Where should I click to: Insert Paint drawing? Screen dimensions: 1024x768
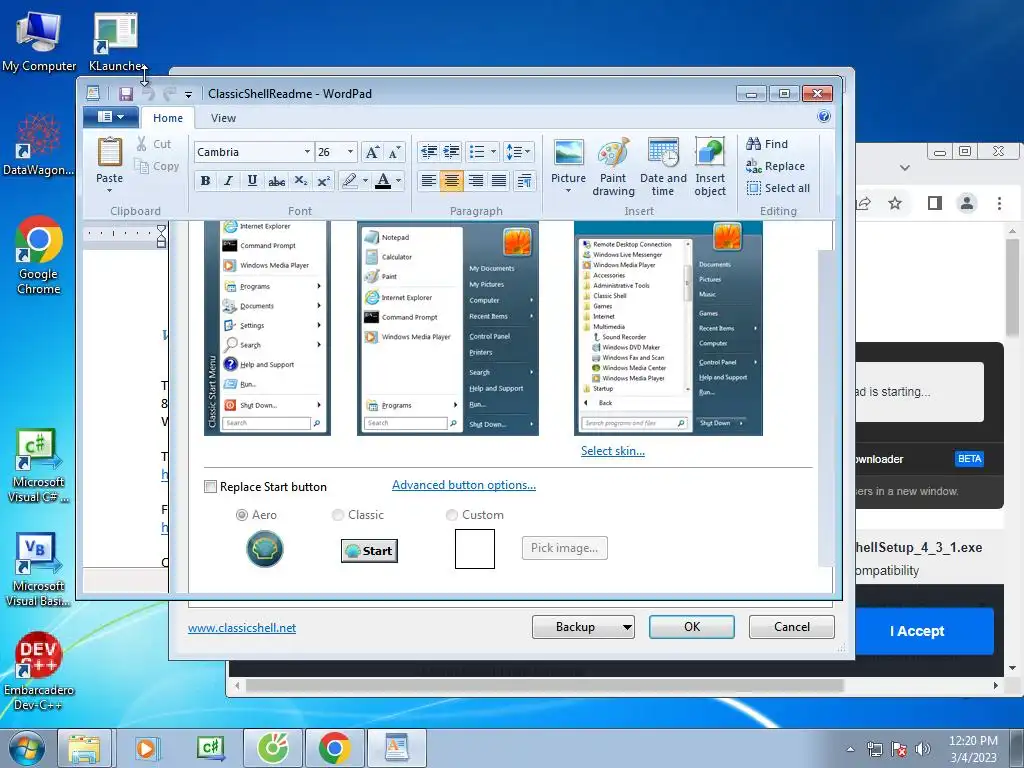click(x=613, y=167)
